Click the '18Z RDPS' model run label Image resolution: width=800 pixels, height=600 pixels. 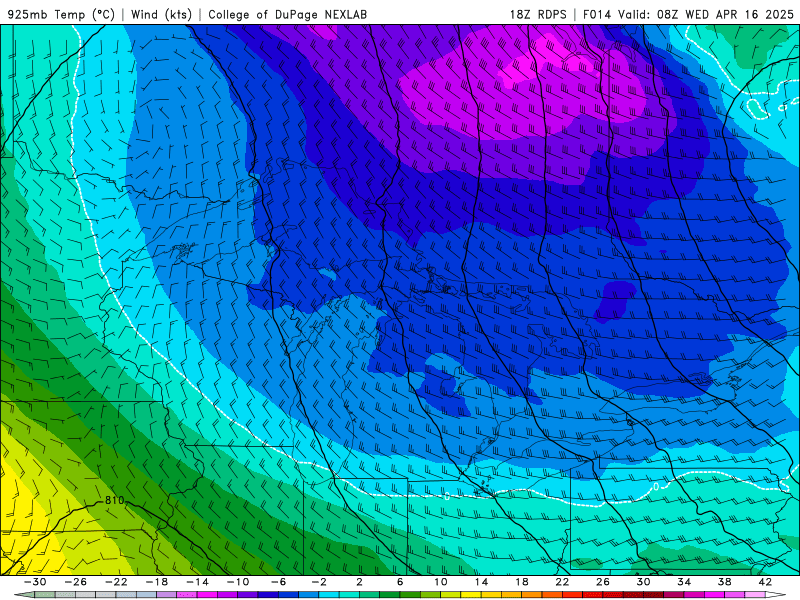(538, 14)
